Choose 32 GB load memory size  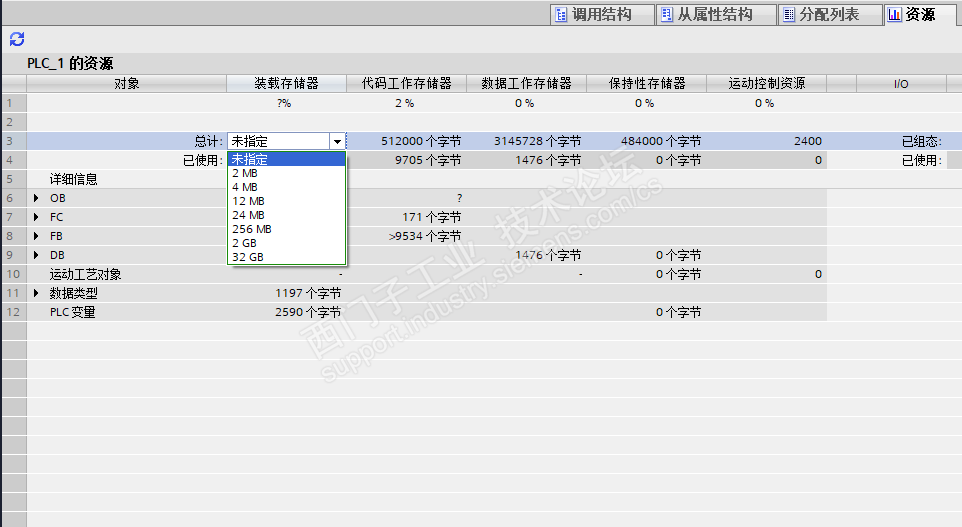[x=287, y=257]
